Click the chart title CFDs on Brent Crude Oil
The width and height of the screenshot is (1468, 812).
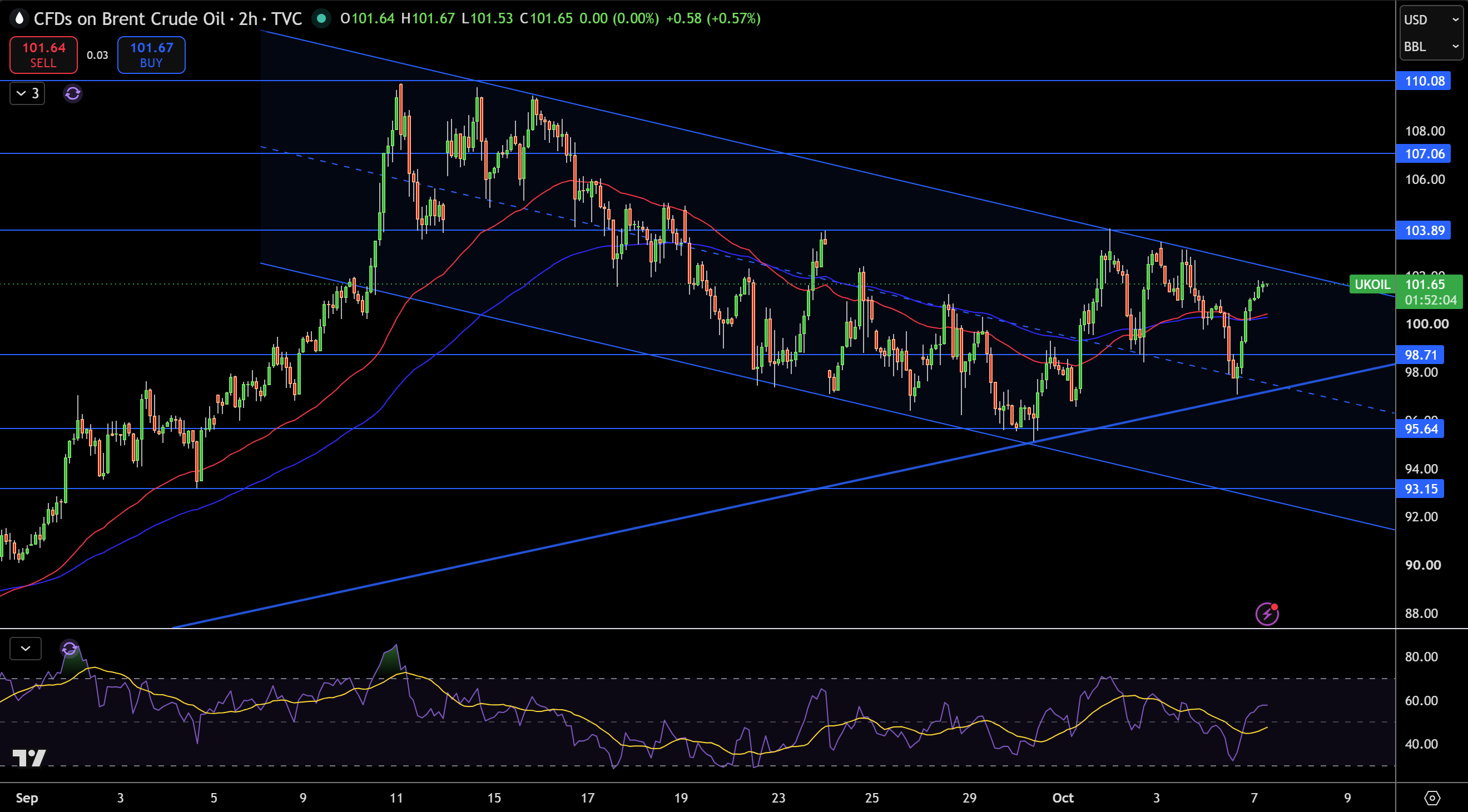point(130,19)
